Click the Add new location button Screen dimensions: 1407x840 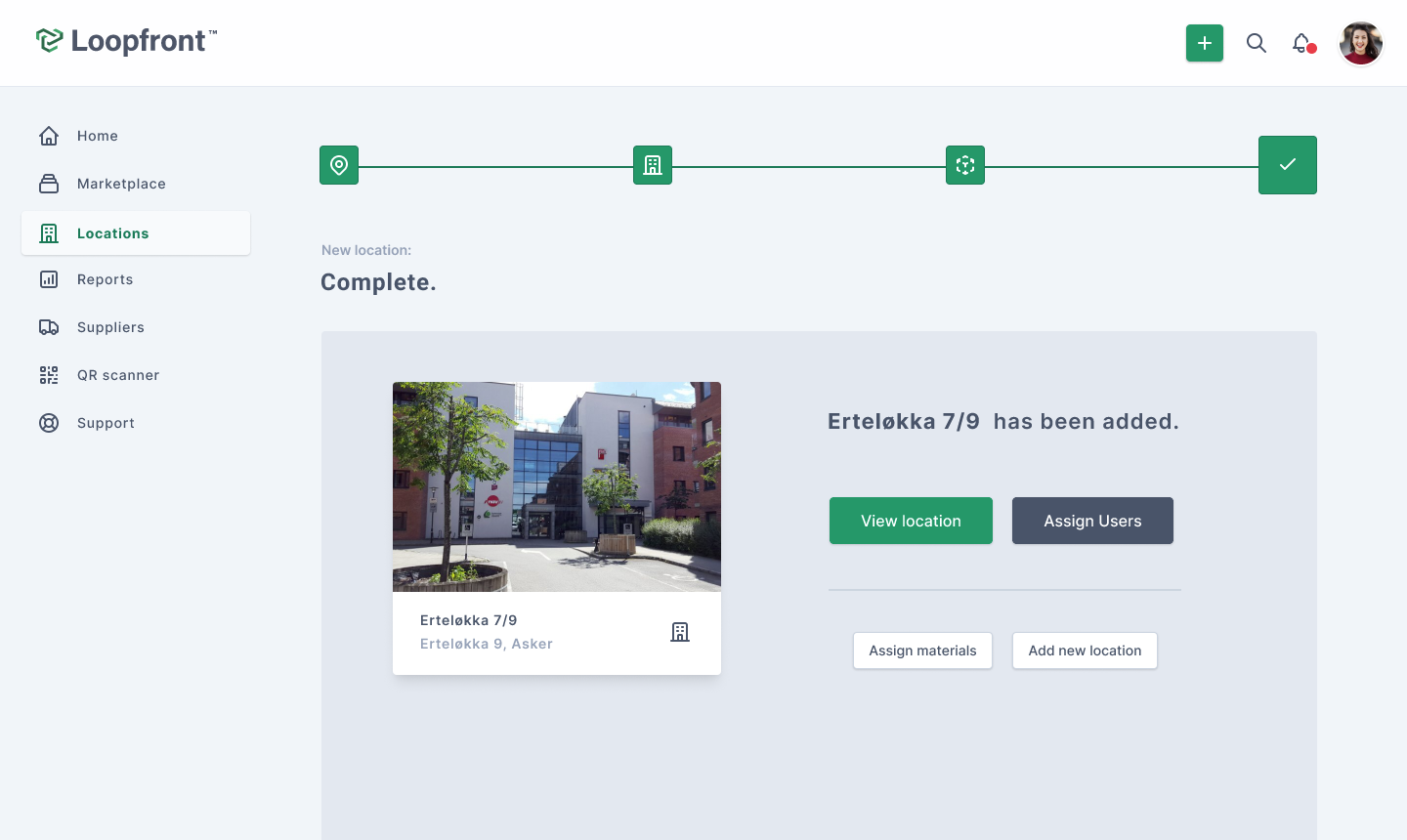coord(1085,651)
